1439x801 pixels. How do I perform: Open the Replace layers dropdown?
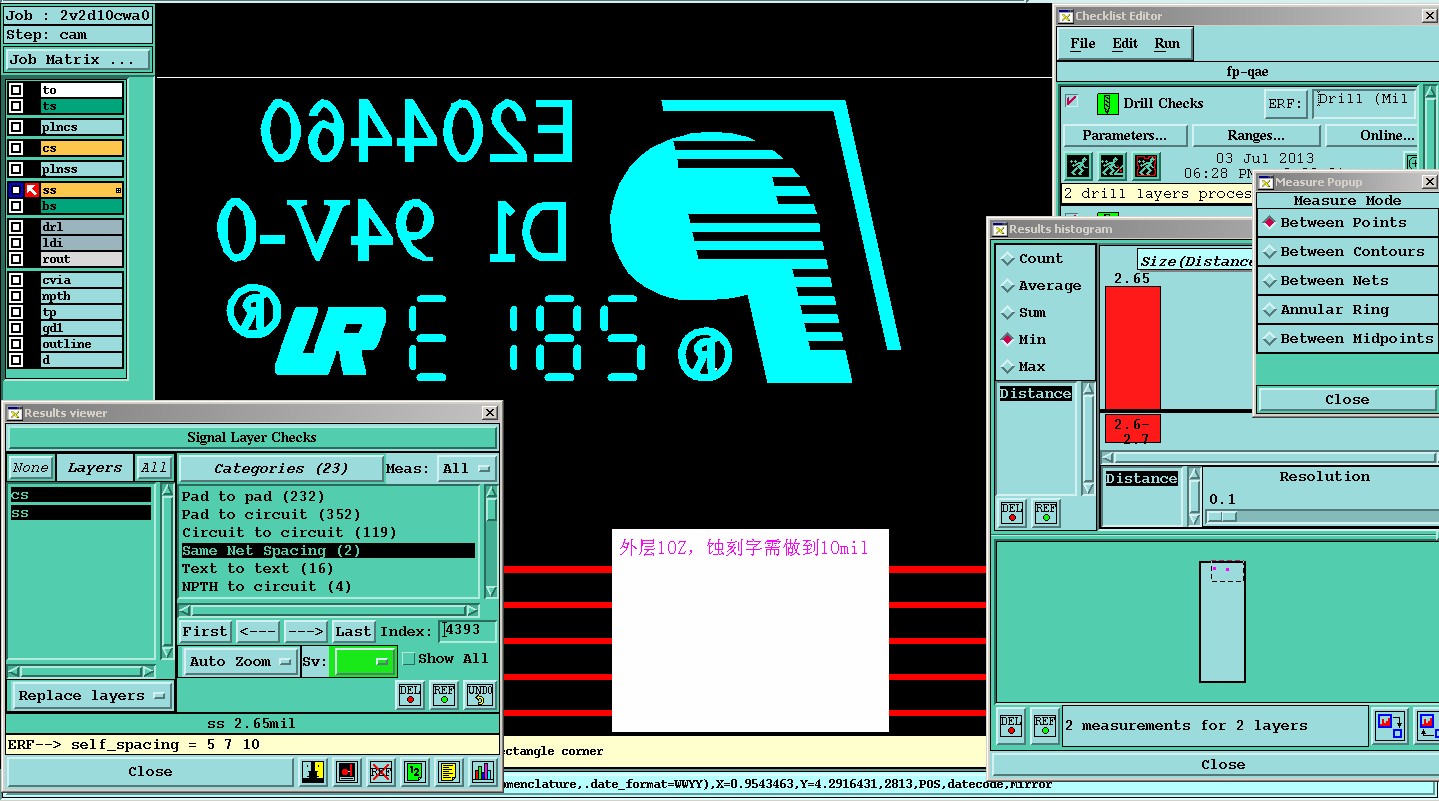[92, 696]
